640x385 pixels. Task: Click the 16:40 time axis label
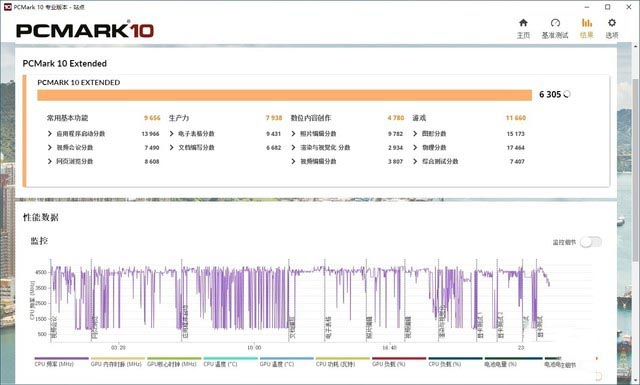389,348
